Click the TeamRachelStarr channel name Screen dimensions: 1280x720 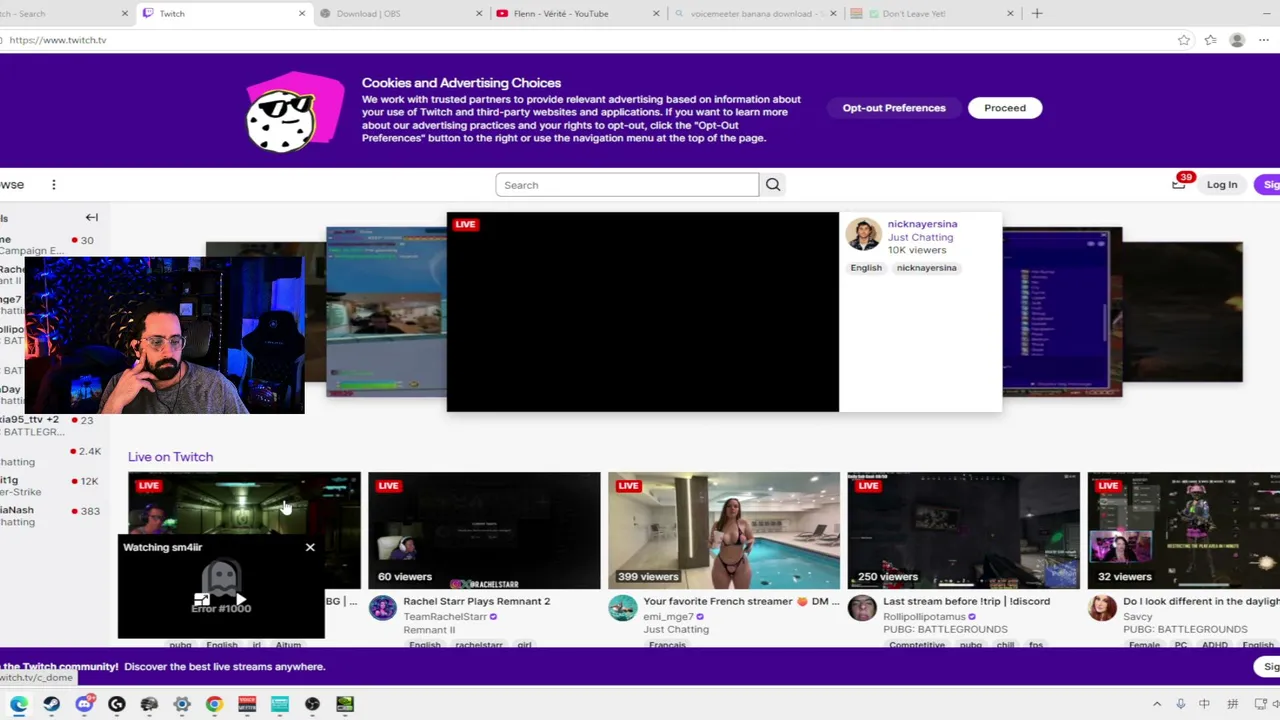(445, 617)
